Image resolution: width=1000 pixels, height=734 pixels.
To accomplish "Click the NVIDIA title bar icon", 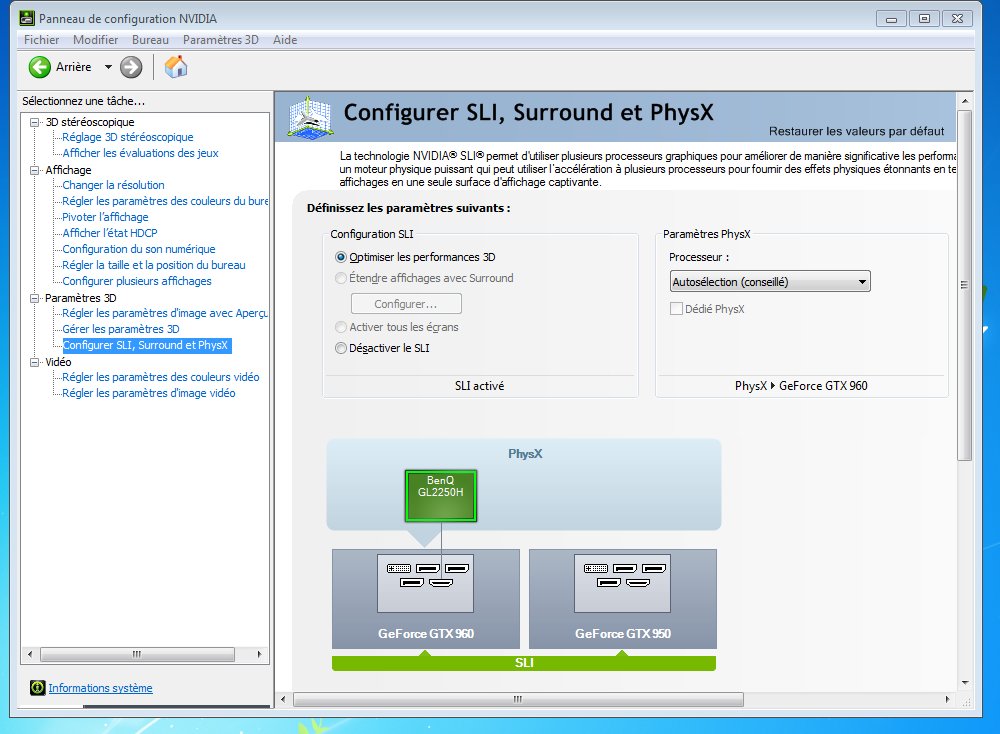I will [27, 19].
